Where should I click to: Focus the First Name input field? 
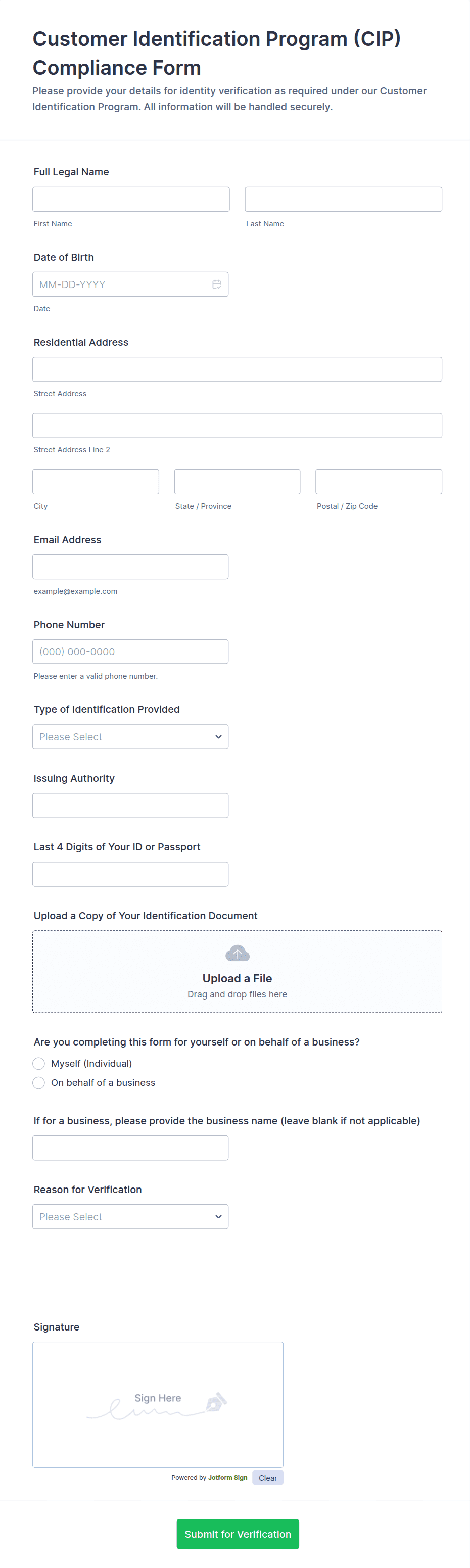tap(131, 199)
